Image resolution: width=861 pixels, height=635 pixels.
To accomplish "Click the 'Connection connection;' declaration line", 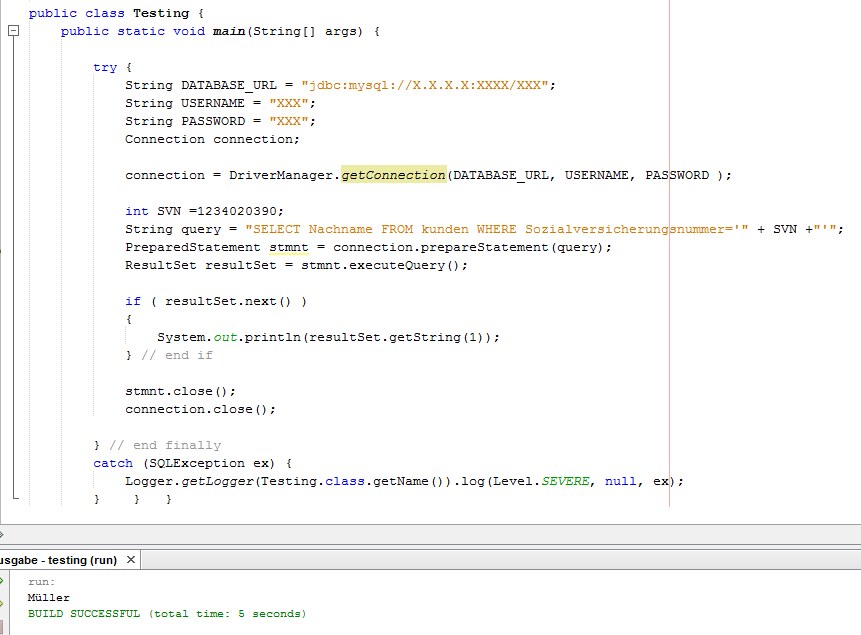I will 212,139.
